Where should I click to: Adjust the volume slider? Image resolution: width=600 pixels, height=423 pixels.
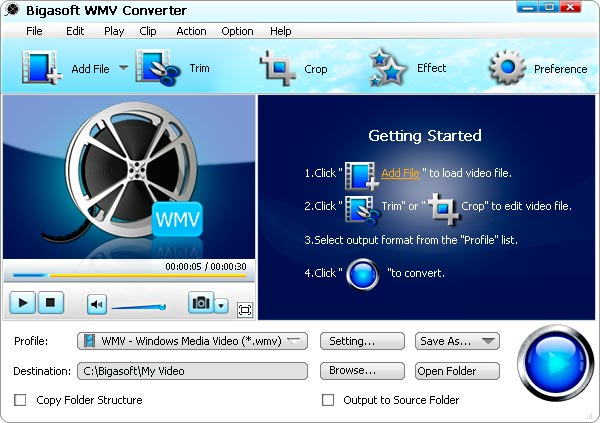pyautogui.click(x=139, y=307)
